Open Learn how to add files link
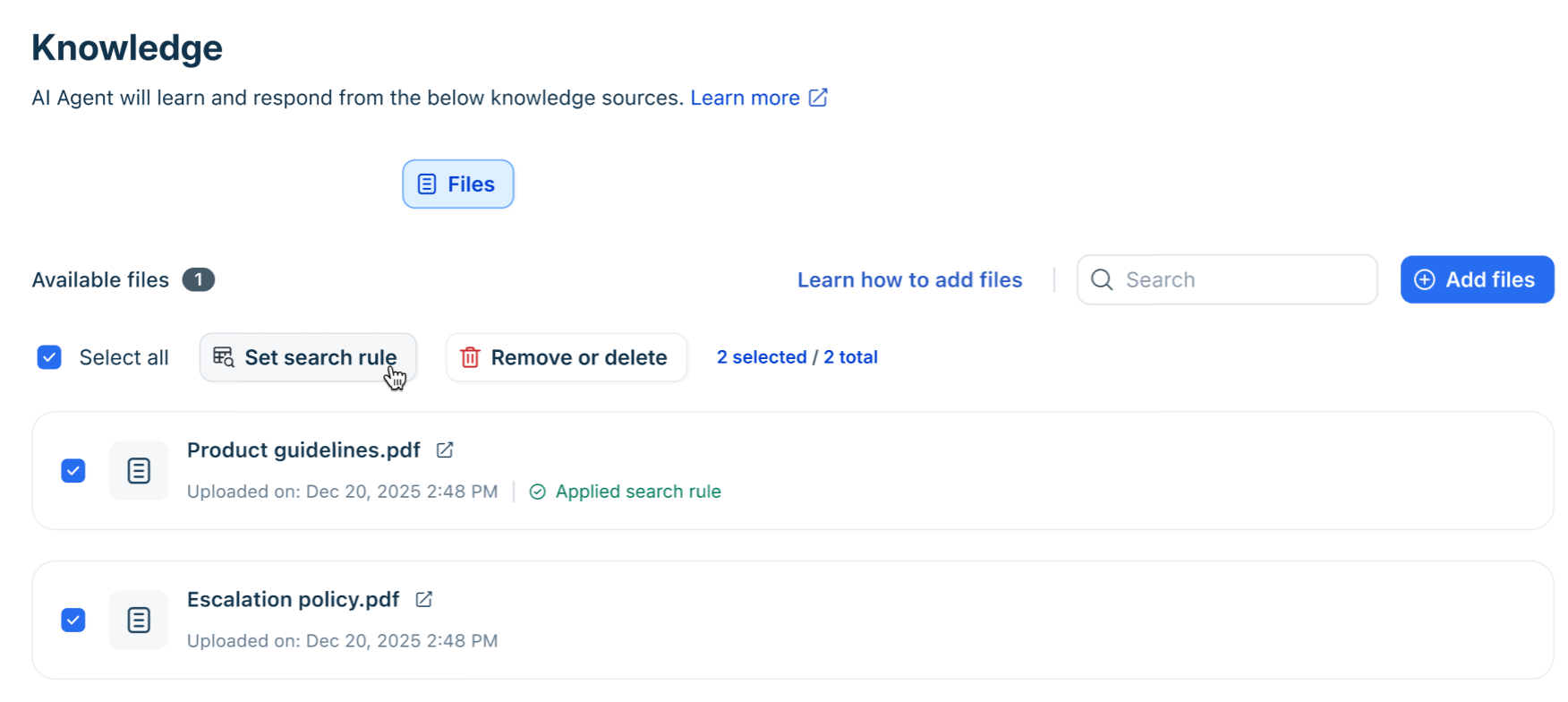Screen dimensions: 1568x702 (x=909, y=280)
